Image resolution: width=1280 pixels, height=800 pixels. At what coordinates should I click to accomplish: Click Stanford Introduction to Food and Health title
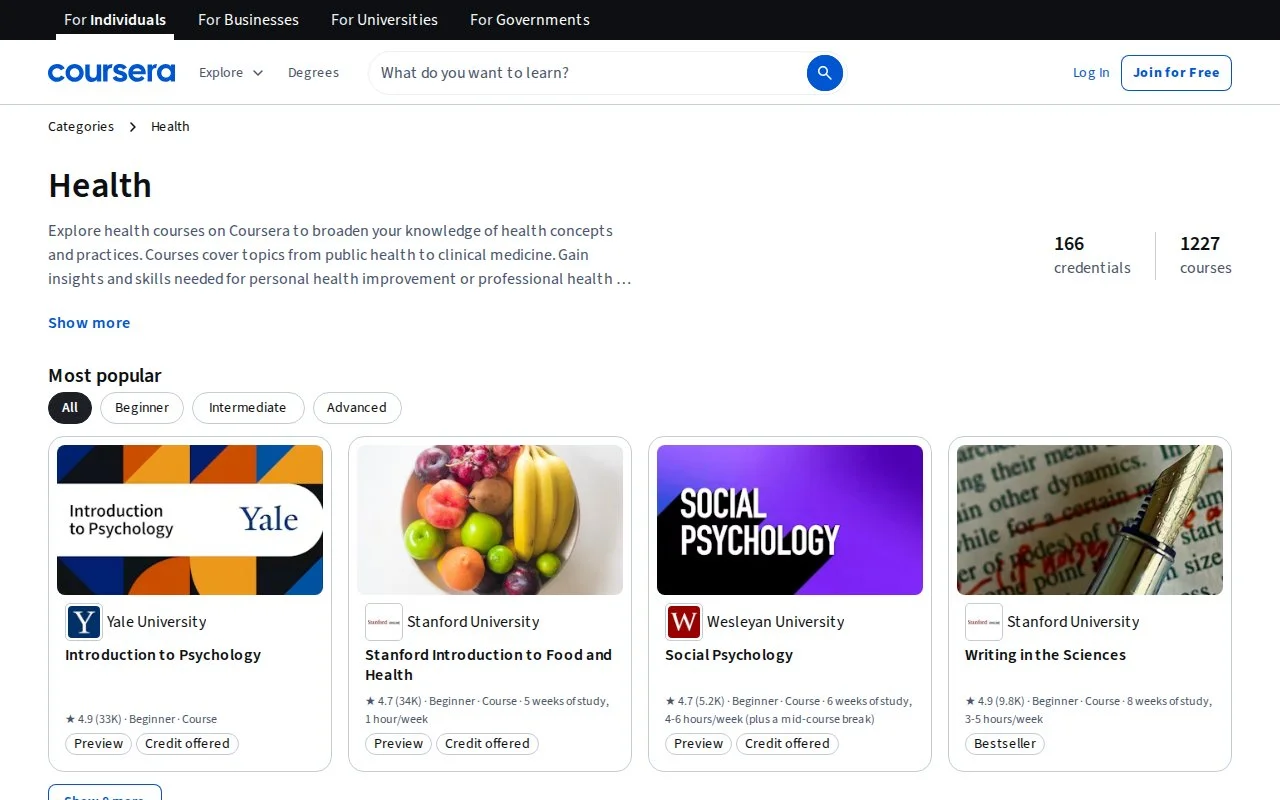[488, 665]
